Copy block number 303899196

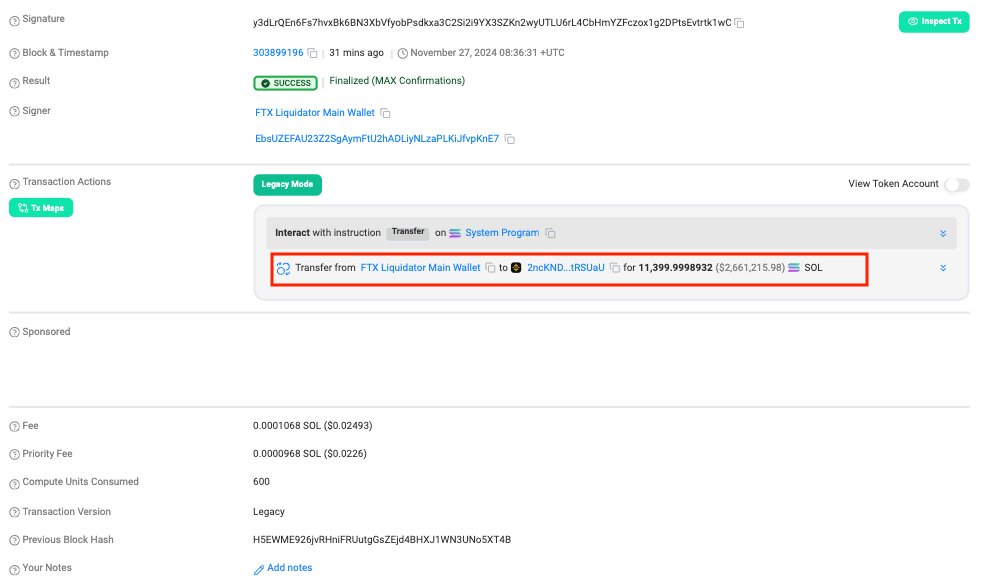click(312, 52)
